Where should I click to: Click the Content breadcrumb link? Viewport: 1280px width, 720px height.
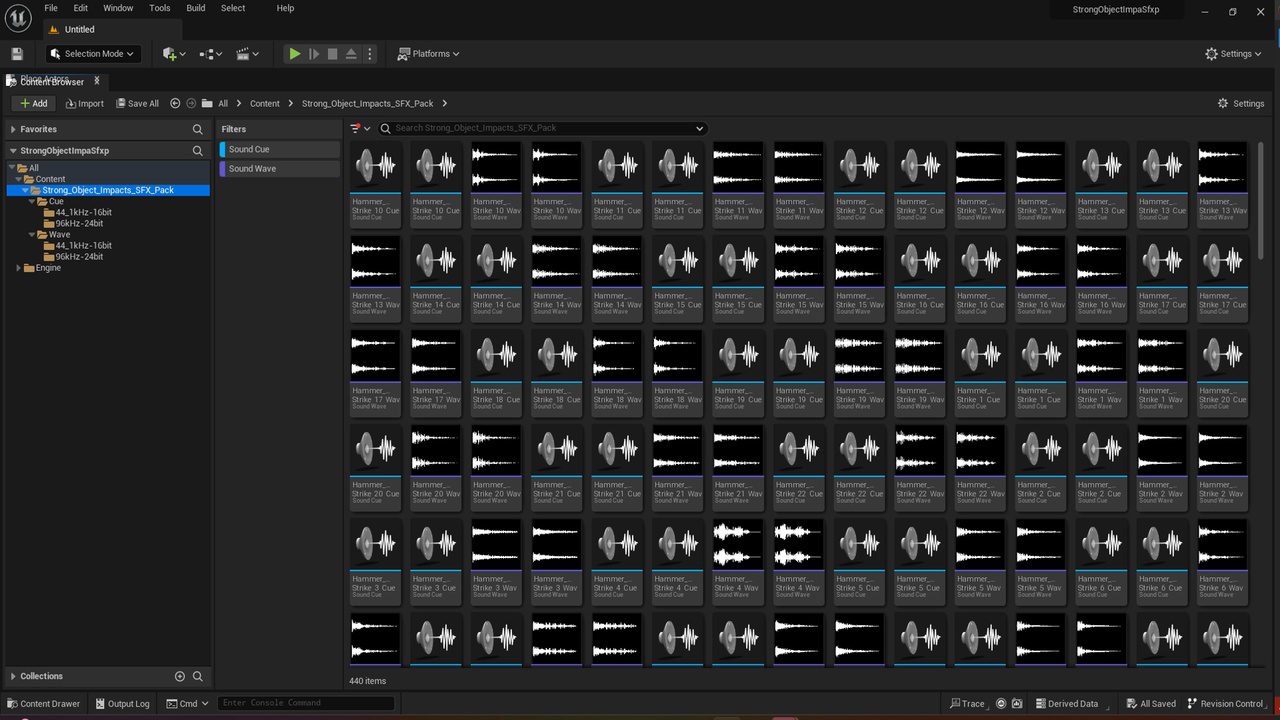point(265,103)
